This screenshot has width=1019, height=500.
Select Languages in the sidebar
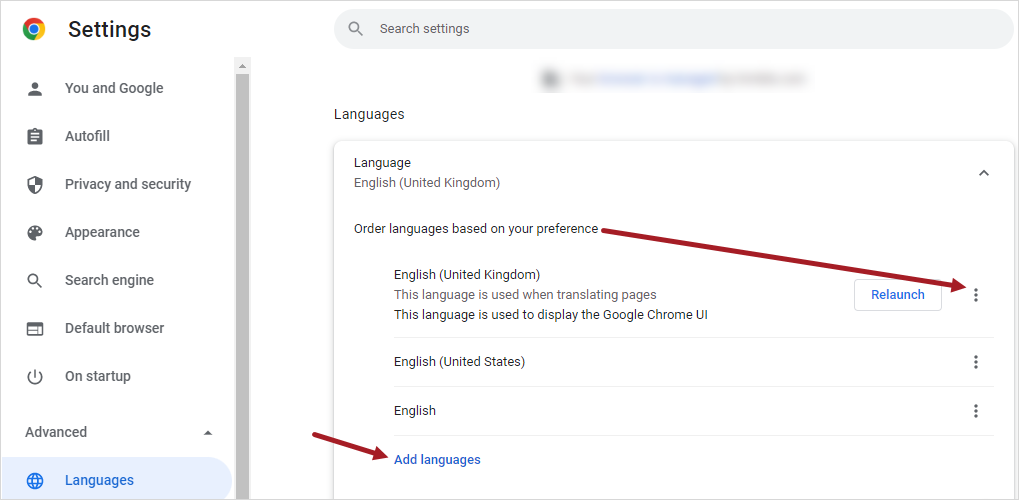click(116, 480)
